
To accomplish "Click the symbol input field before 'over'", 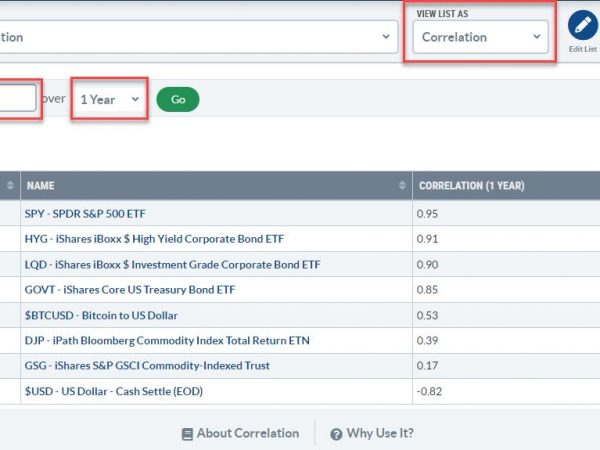I will (18, 99).
